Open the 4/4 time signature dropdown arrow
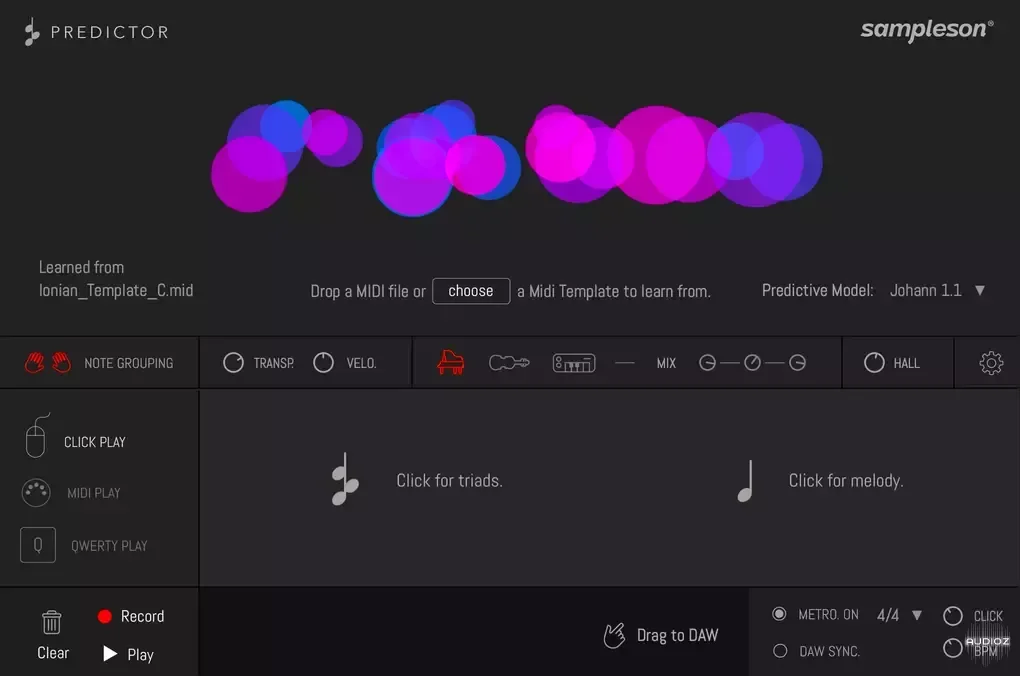Image resolution: width=1020 pixels, height=676 pixels. tap(917, 615)
